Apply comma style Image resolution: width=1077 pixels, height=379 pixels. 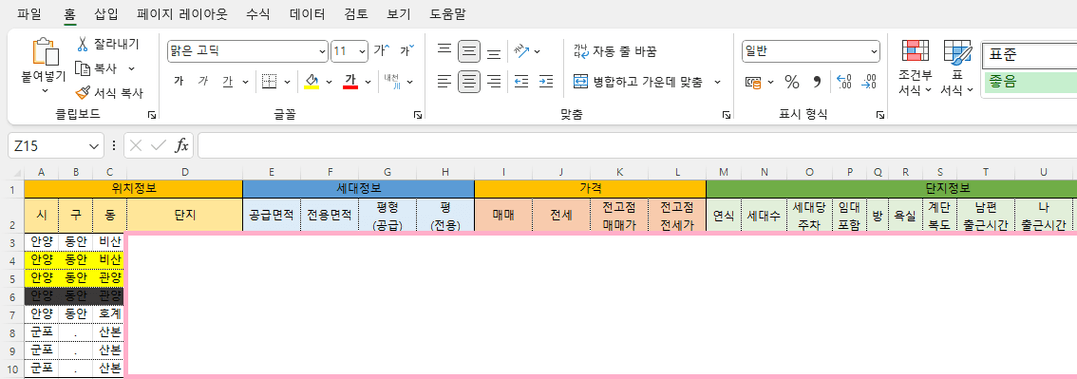[x=817, y=82]
